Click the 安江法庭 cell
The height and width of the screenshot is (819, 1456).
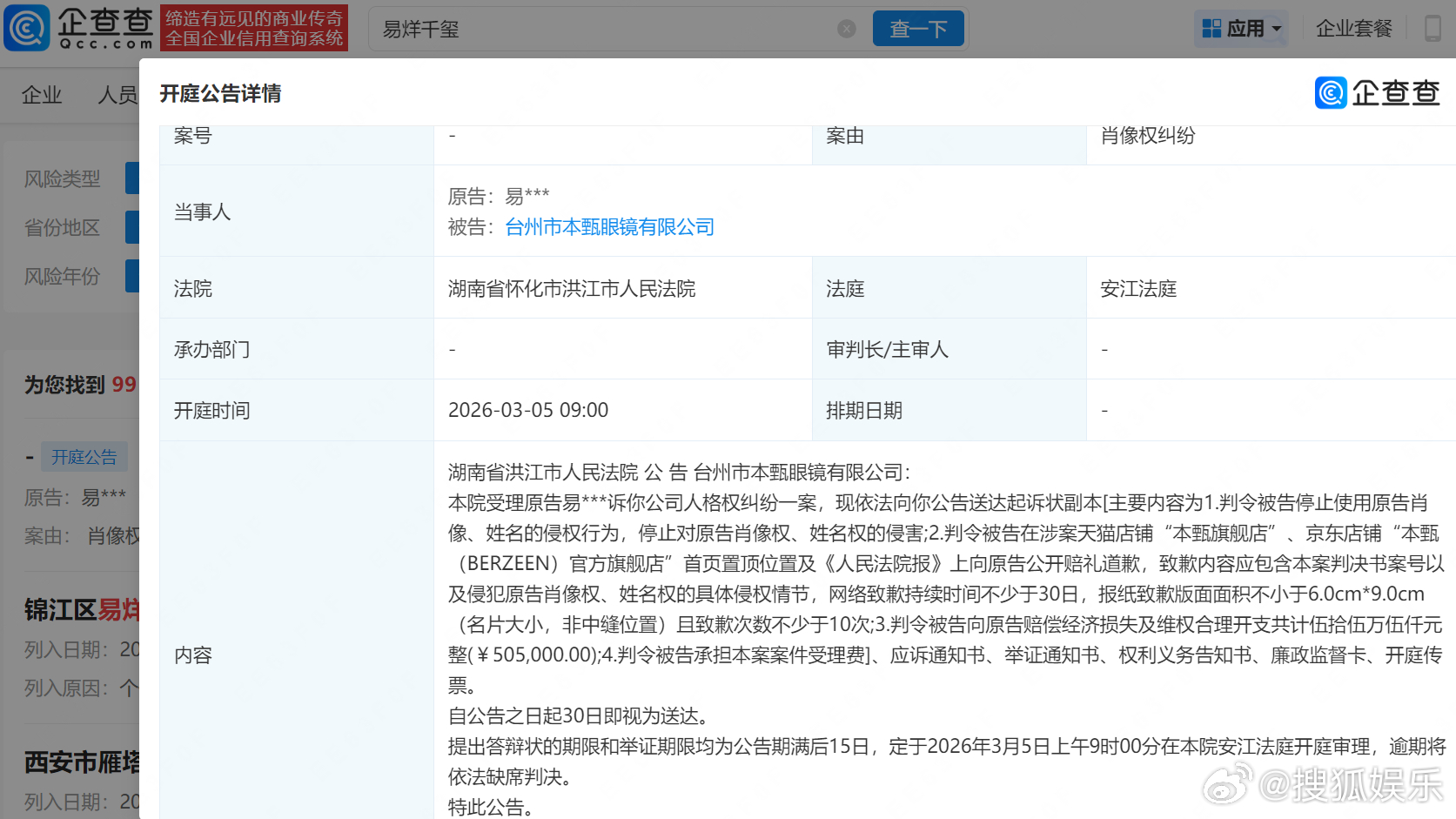pyautogui.click(x=1138, y=289)
